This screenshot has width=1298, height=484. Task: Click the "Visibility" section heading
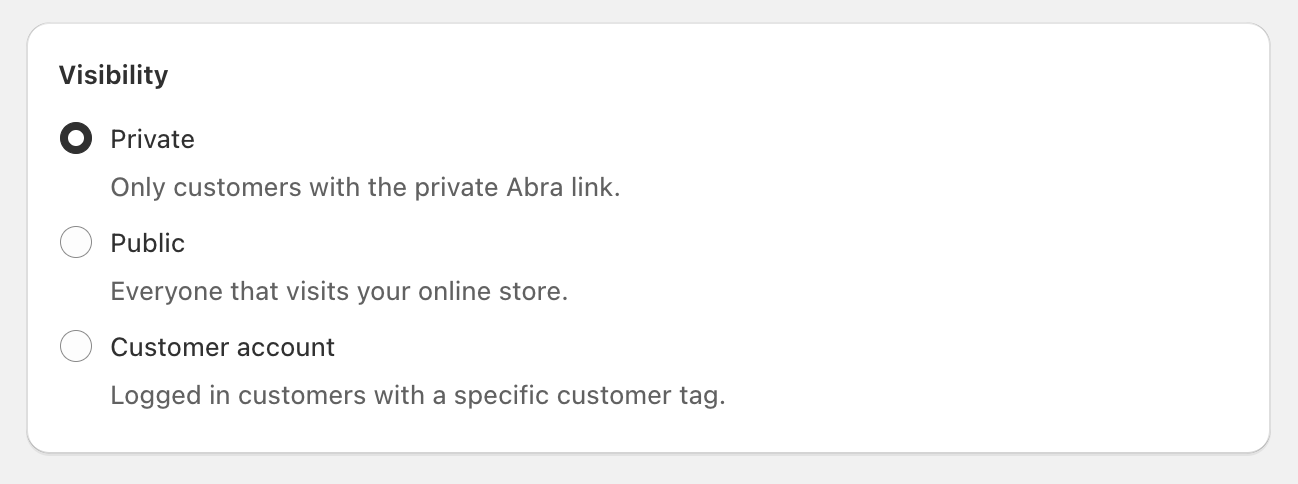coord(113,75)
